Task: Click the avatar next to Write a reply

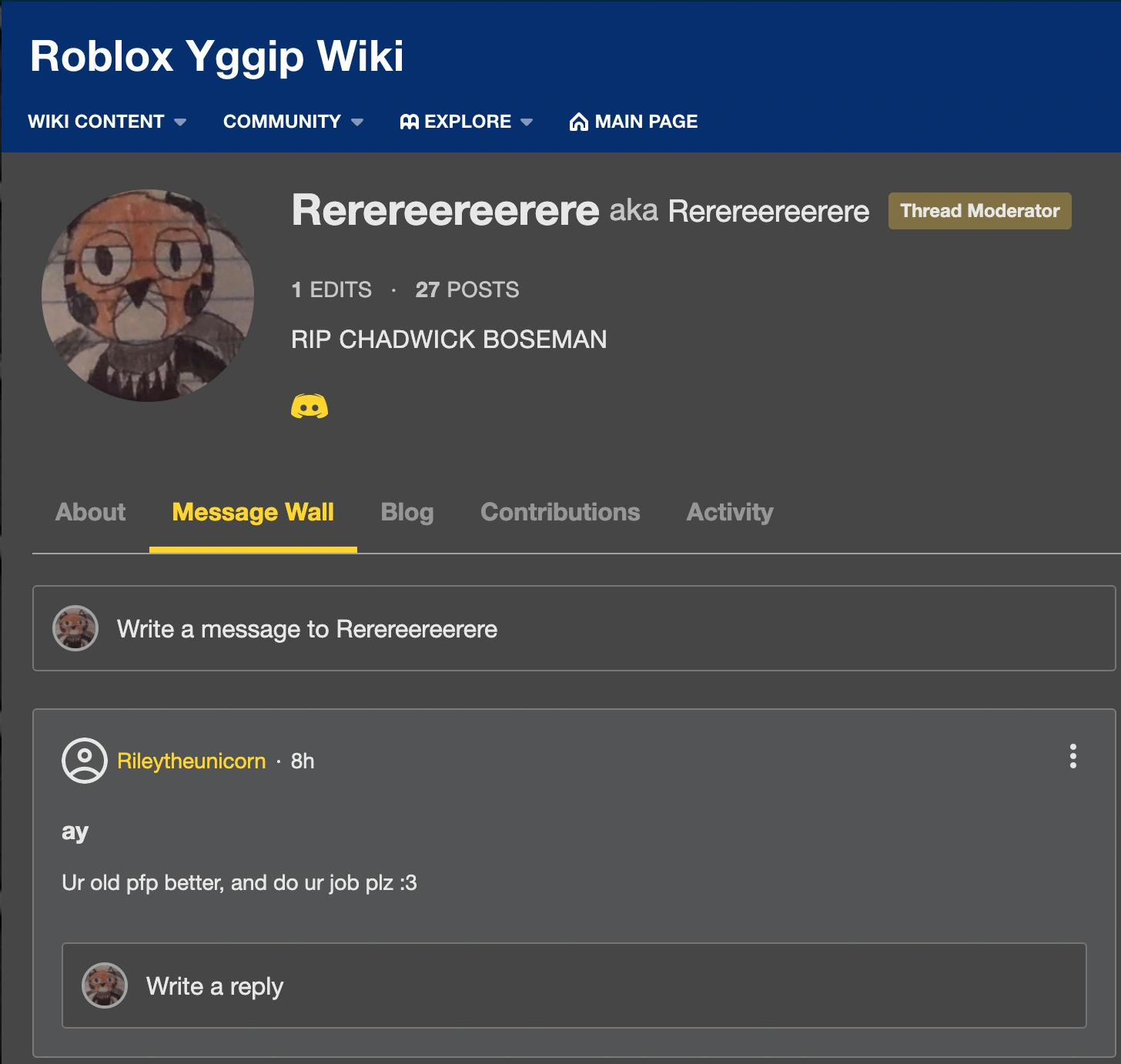Action: click(x=105, y=985)
